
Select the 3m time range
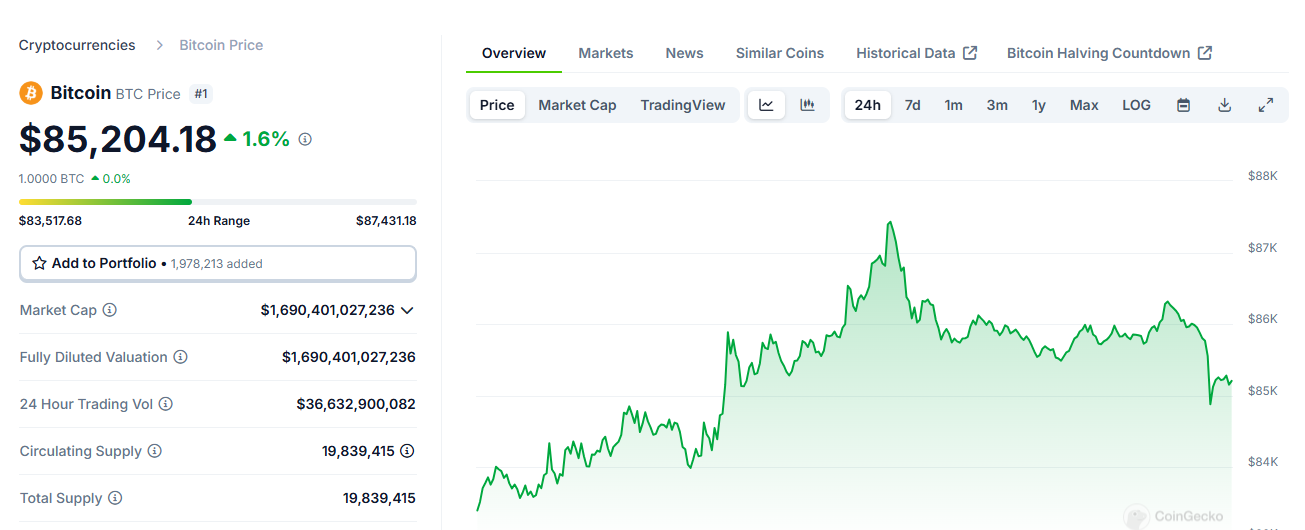tap(997, 105)
